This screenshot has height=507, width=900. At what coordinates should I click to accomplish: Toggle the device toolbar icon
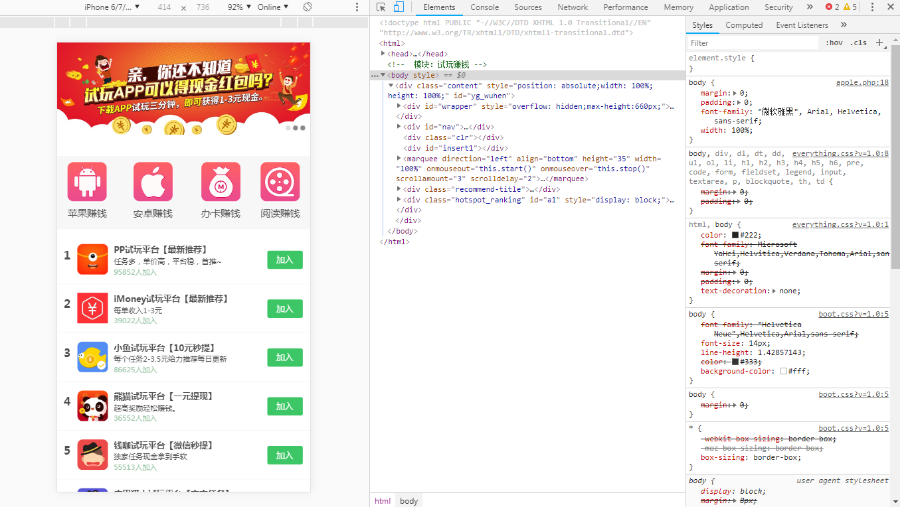398,7
